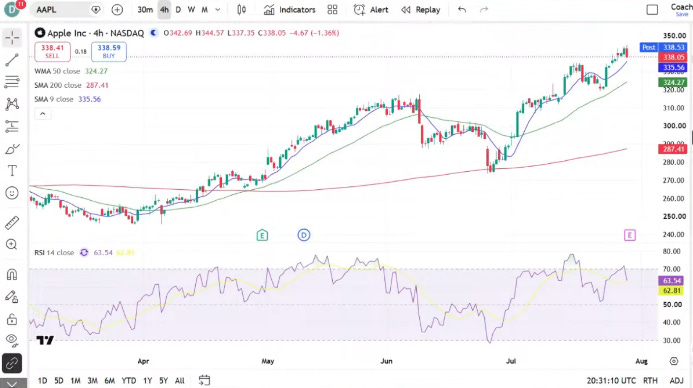This screenshot has height=388, width=693.
Task: Select the 30m timeframe
Action: (145, 10)
